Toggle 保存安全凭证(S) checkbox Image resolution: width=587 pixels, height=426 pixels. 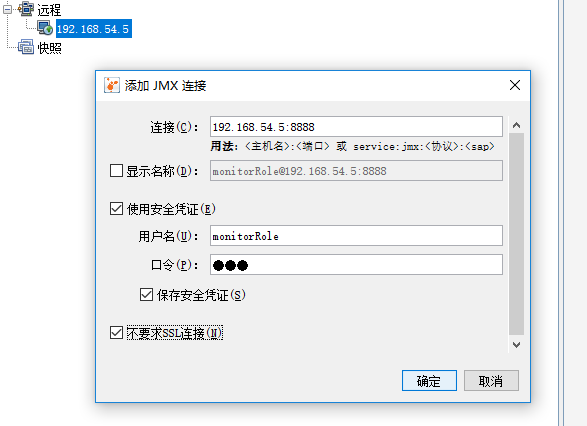pos(146,295)
